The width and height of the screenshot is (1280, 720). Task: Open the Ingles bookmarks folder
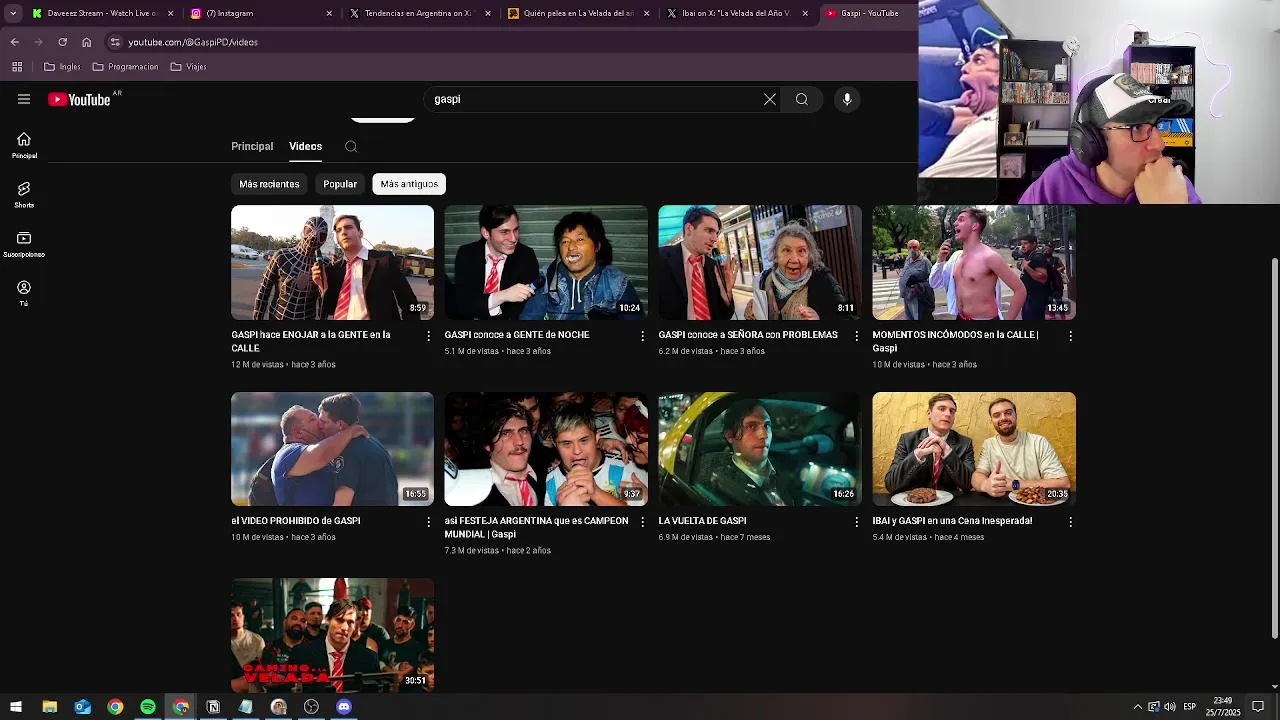click(62, 67)
